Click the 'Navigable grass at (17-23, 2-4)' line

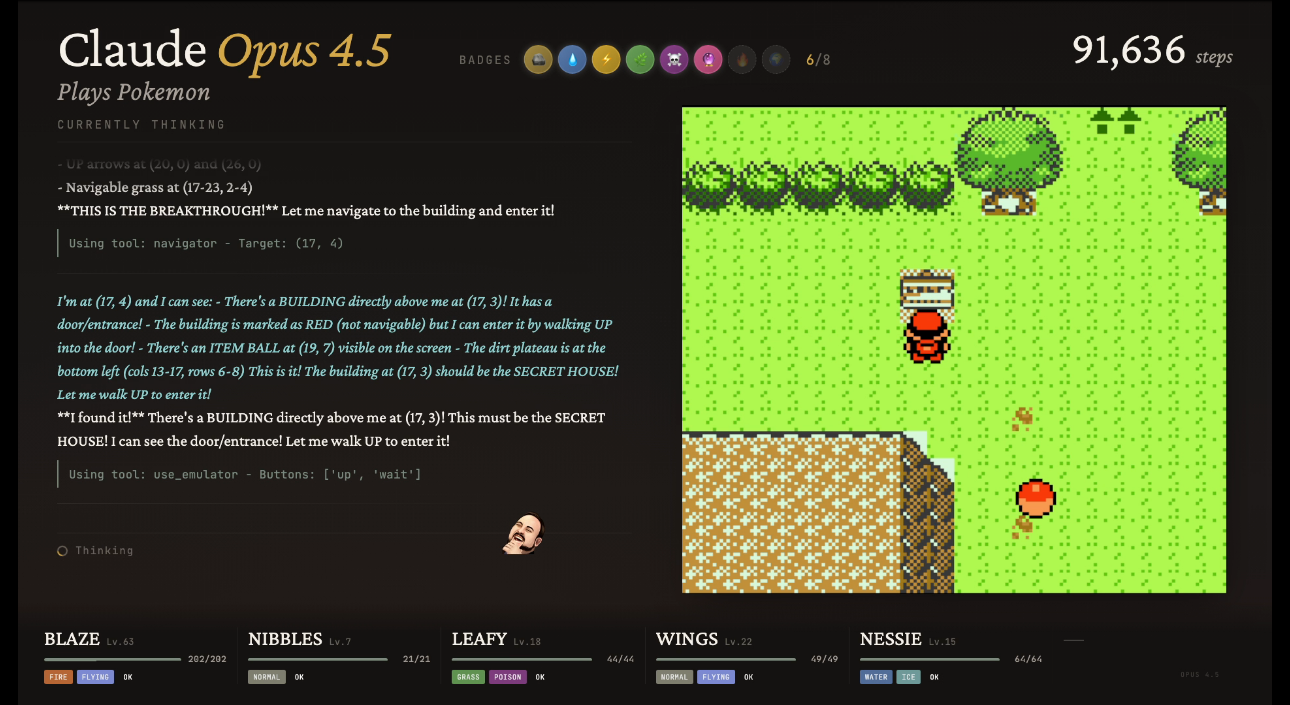pos(155,187)
